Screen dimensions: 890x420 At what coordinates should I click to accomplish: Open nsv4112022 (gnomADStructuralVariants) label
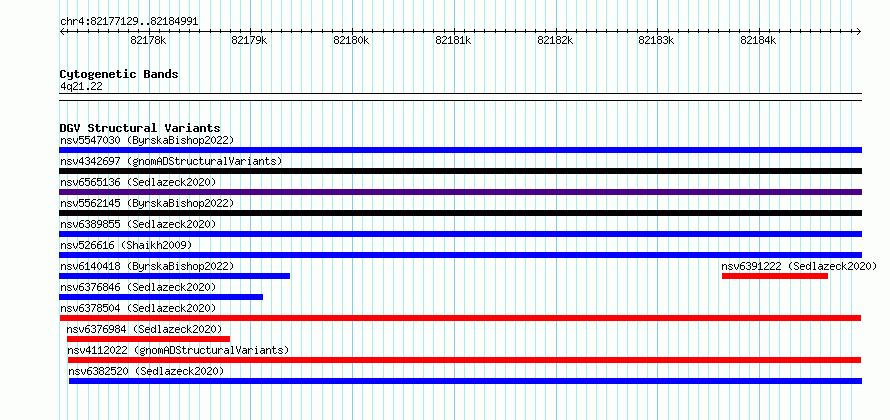(178, 350)
